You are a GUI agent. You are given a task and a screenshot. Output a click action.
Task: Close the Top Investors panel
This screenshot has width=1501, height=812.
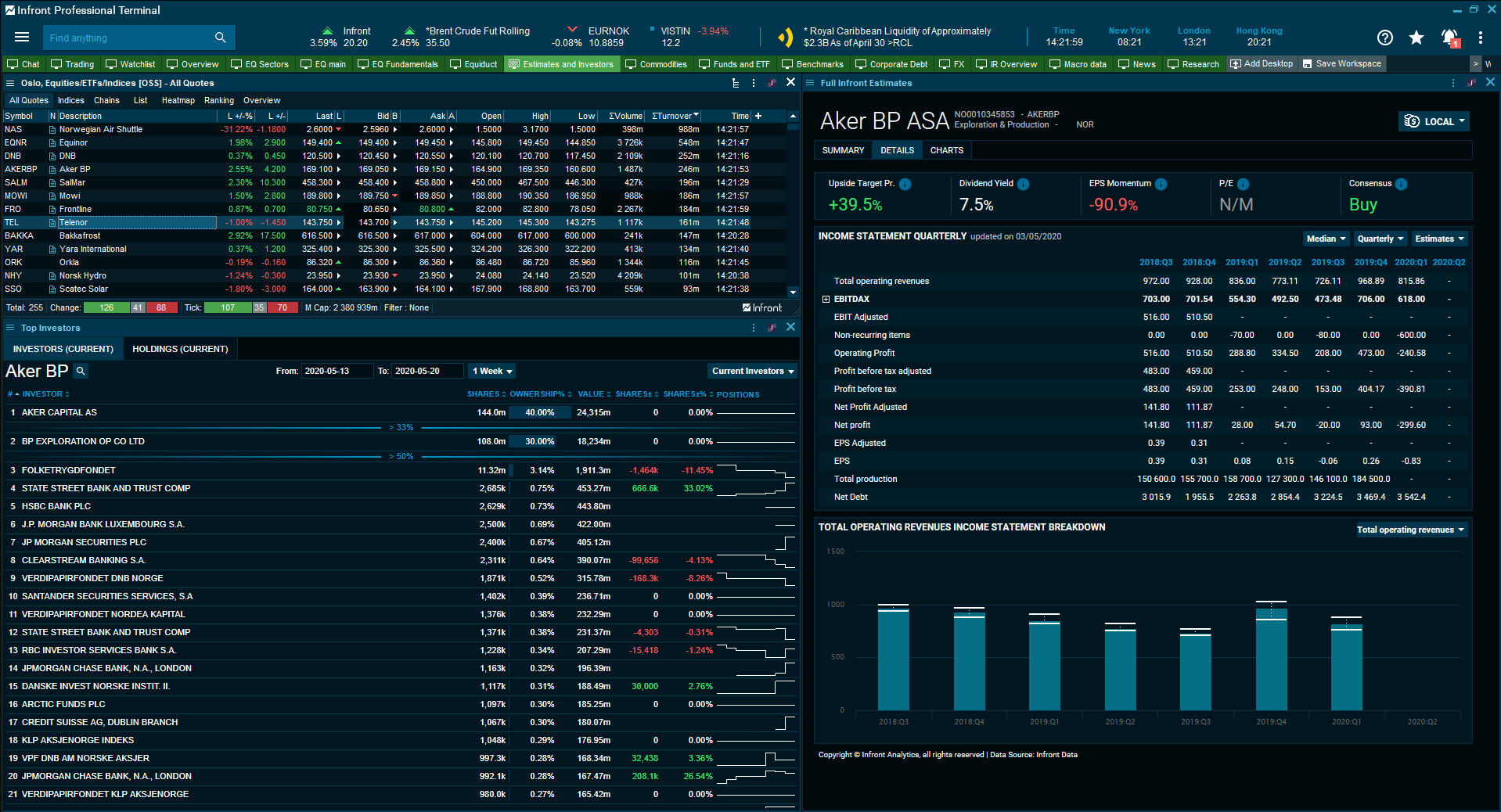click(790, 327)
